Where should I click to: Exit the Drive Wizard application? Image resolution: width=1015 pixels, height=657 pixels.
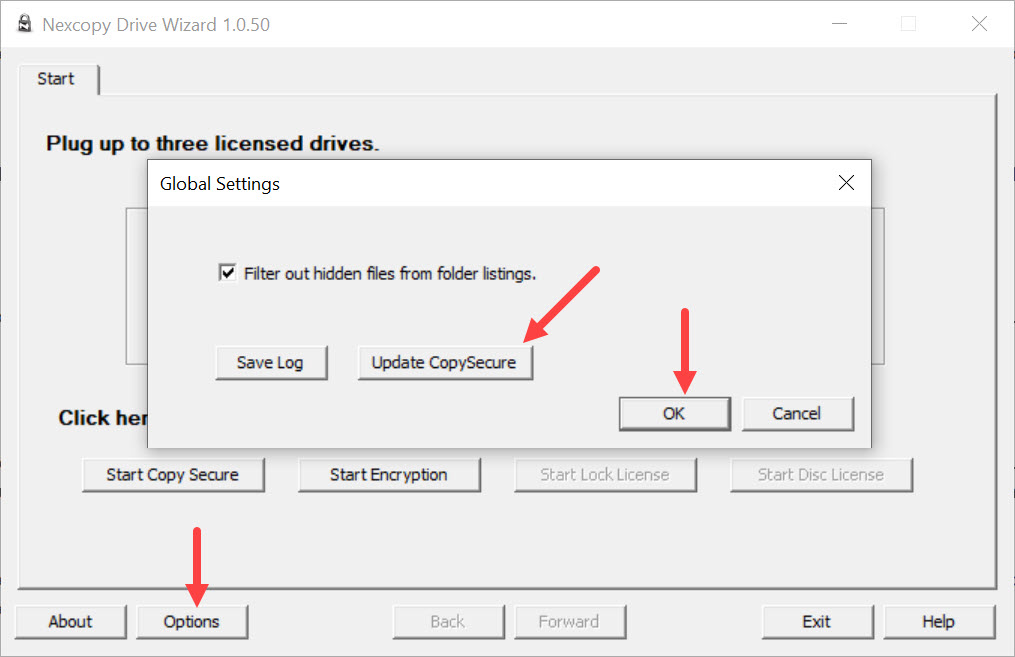[816, 622]
